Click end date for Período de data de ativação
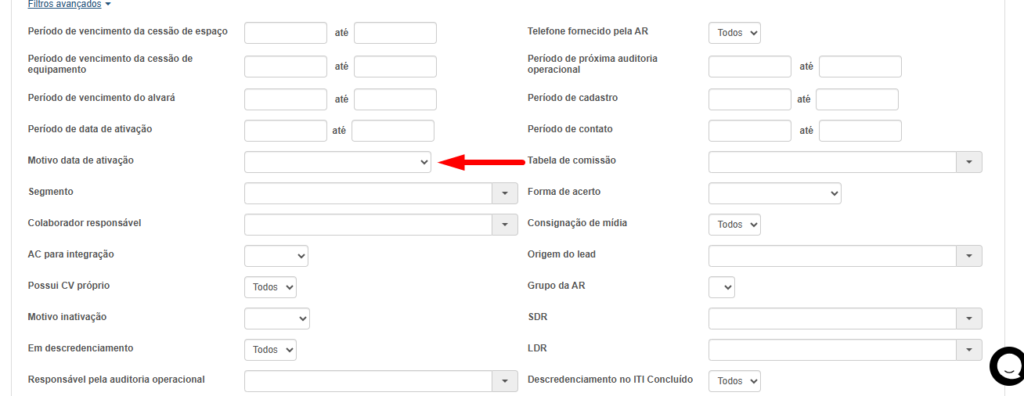This screenshot has height=396, width=1024. 392,131
